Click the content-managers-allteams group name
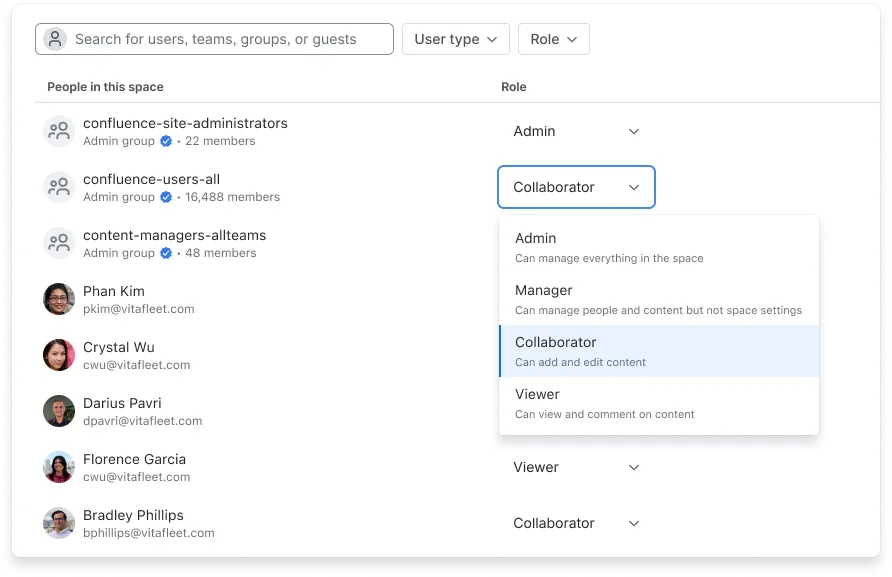The image size is (892, 577). (x=175, y=236)
